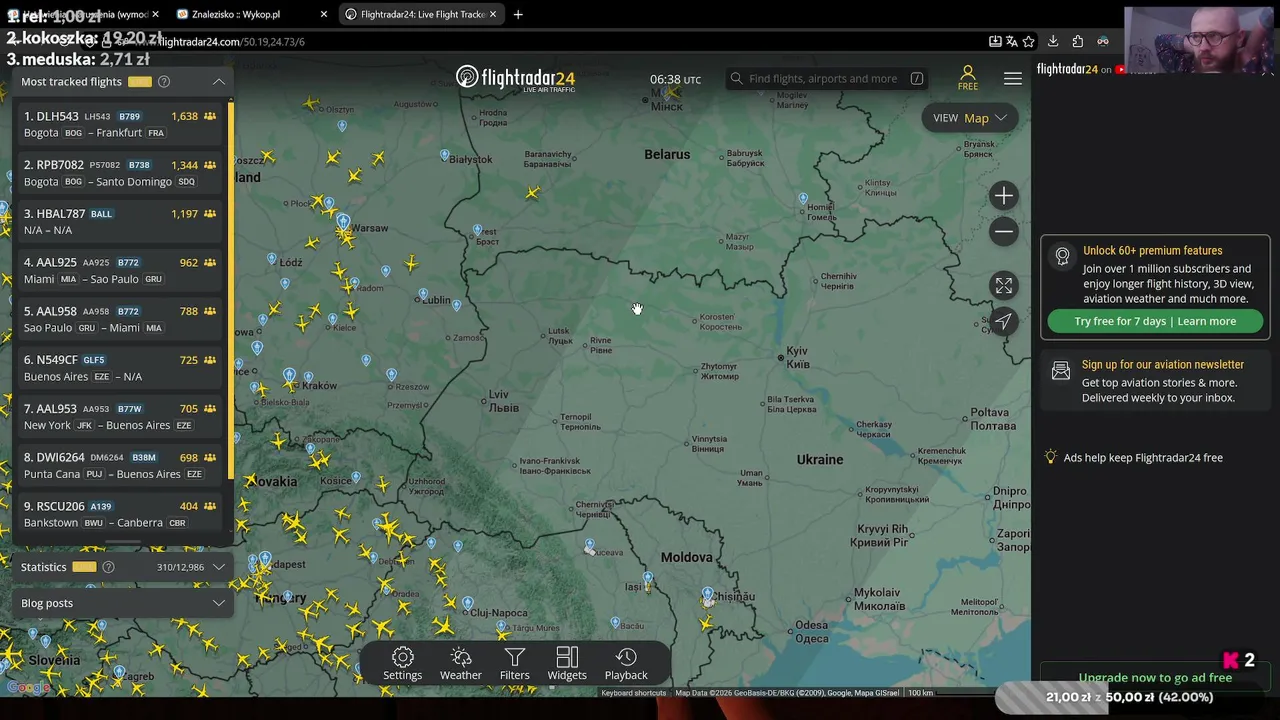This screenshot has width=1280, height=720.
Task: Open browser extensions puzzle icon
Action: click(1077, 41)
